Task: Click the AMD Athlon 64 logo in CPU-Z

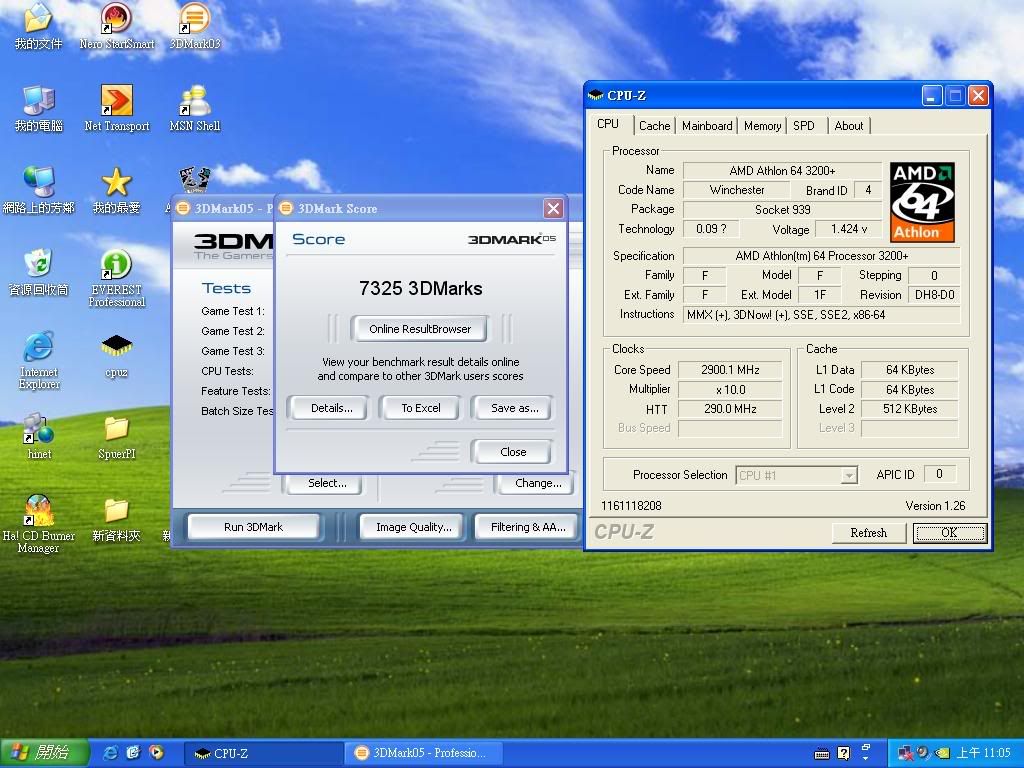Action: 922,202
